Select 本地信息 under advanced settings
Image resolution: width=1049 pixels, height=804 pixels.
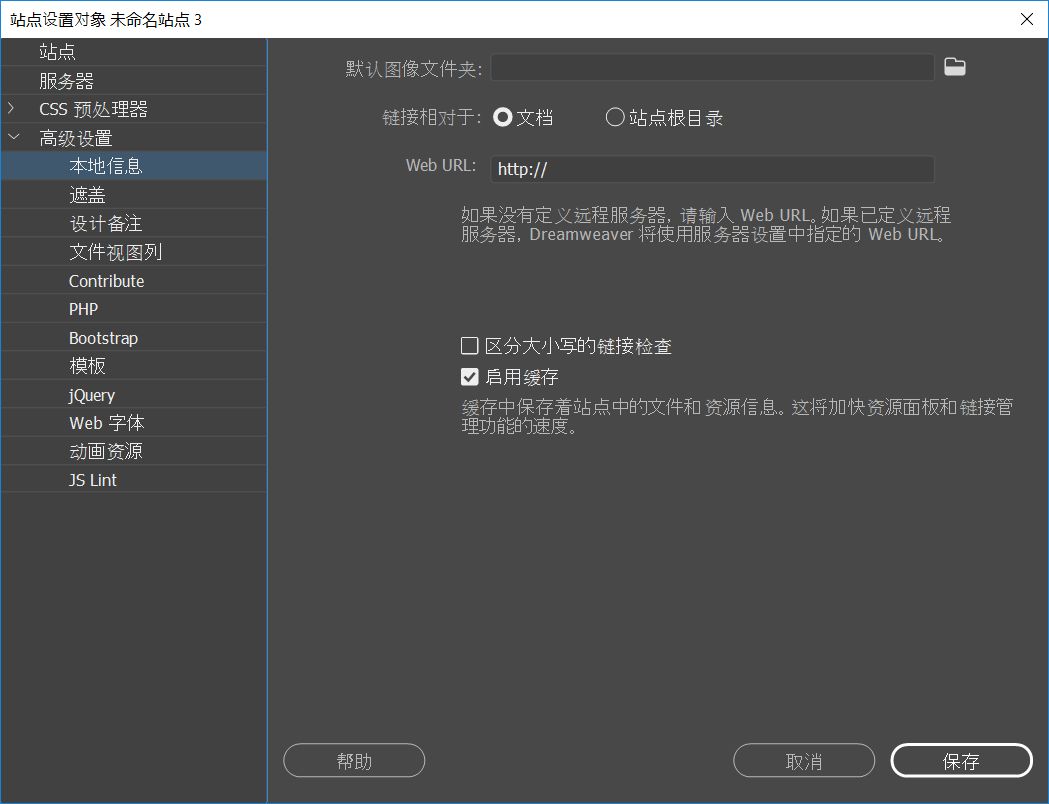click(x=134, y=166)
